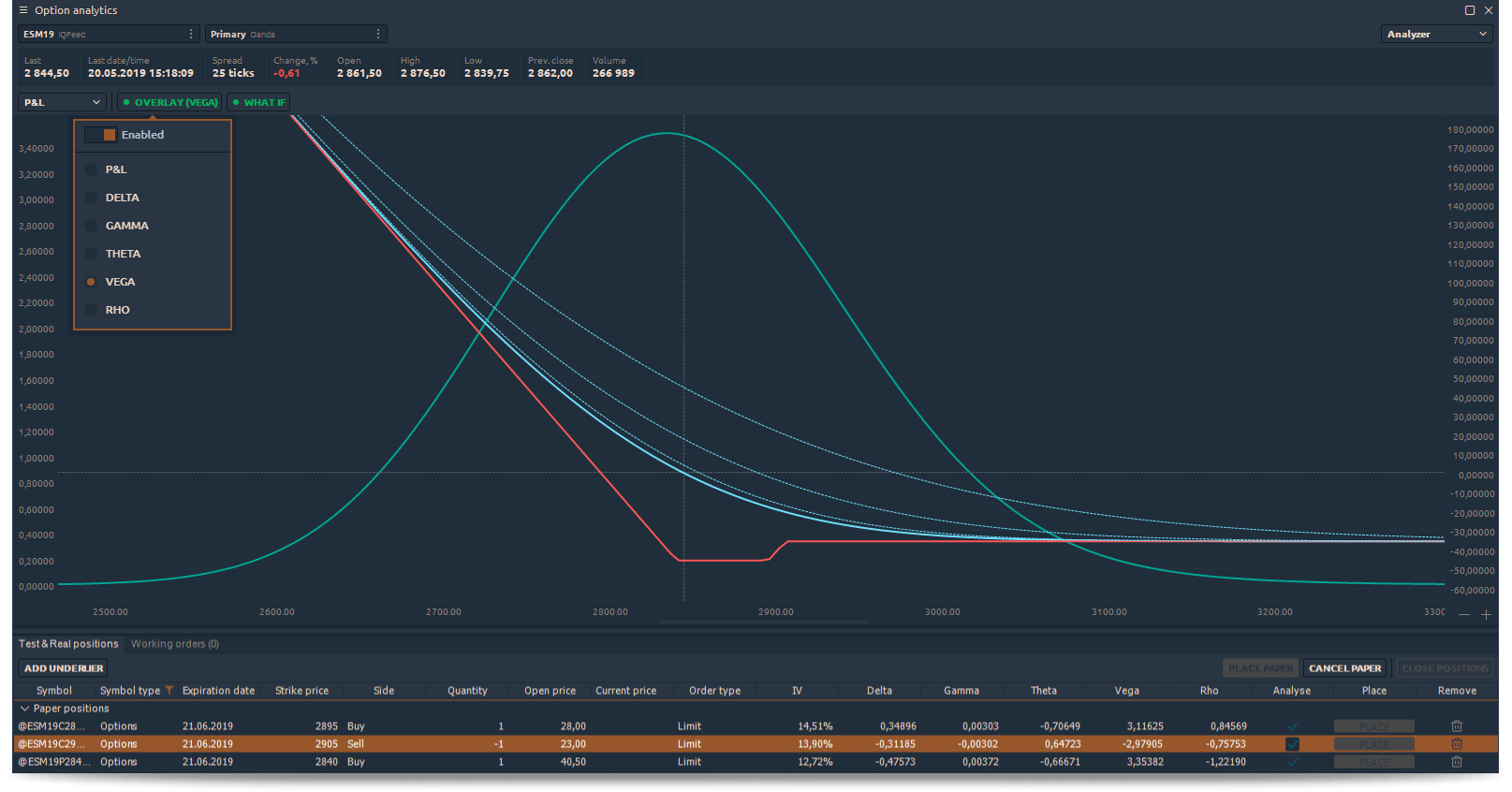
Task: Sort table by Delta column header
Action: point(879,691)
